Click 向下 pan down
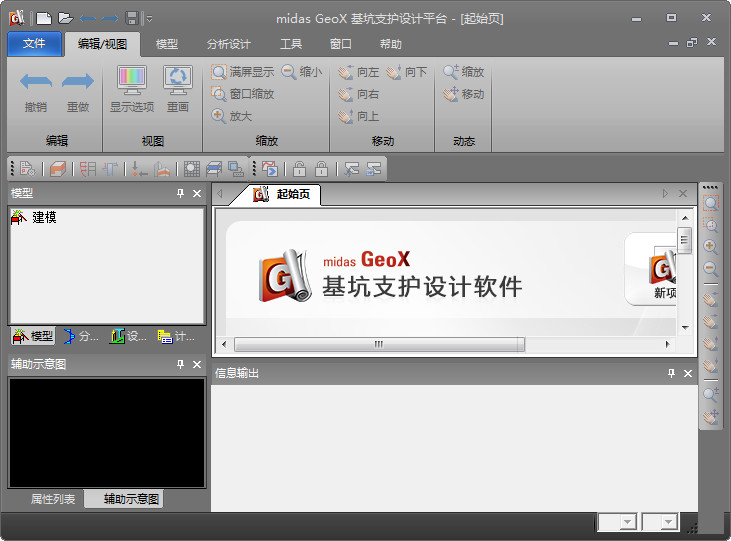731x541 pixels. (407, 72)
